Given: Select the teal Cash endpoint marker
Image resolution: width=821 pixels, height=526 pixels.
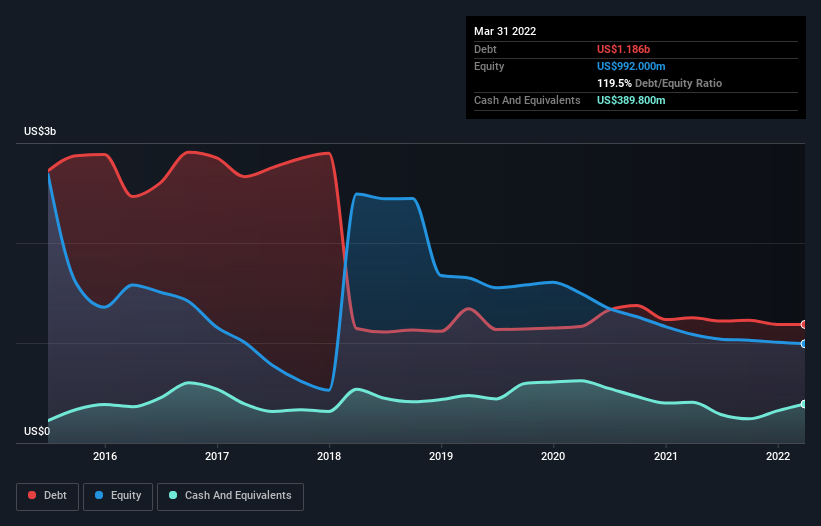Looking at the screenshot, I should tap(804, 404).
